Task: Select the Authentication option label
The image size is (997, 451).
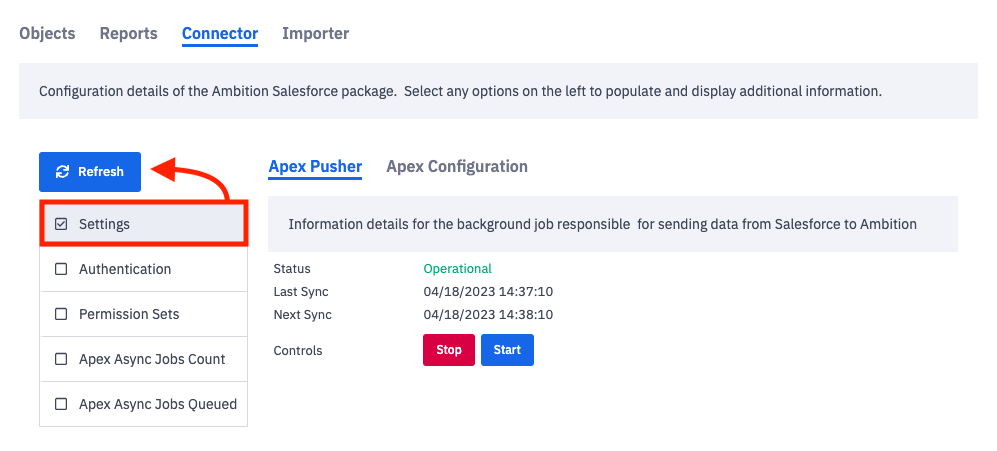Action: tap(125, 269)
